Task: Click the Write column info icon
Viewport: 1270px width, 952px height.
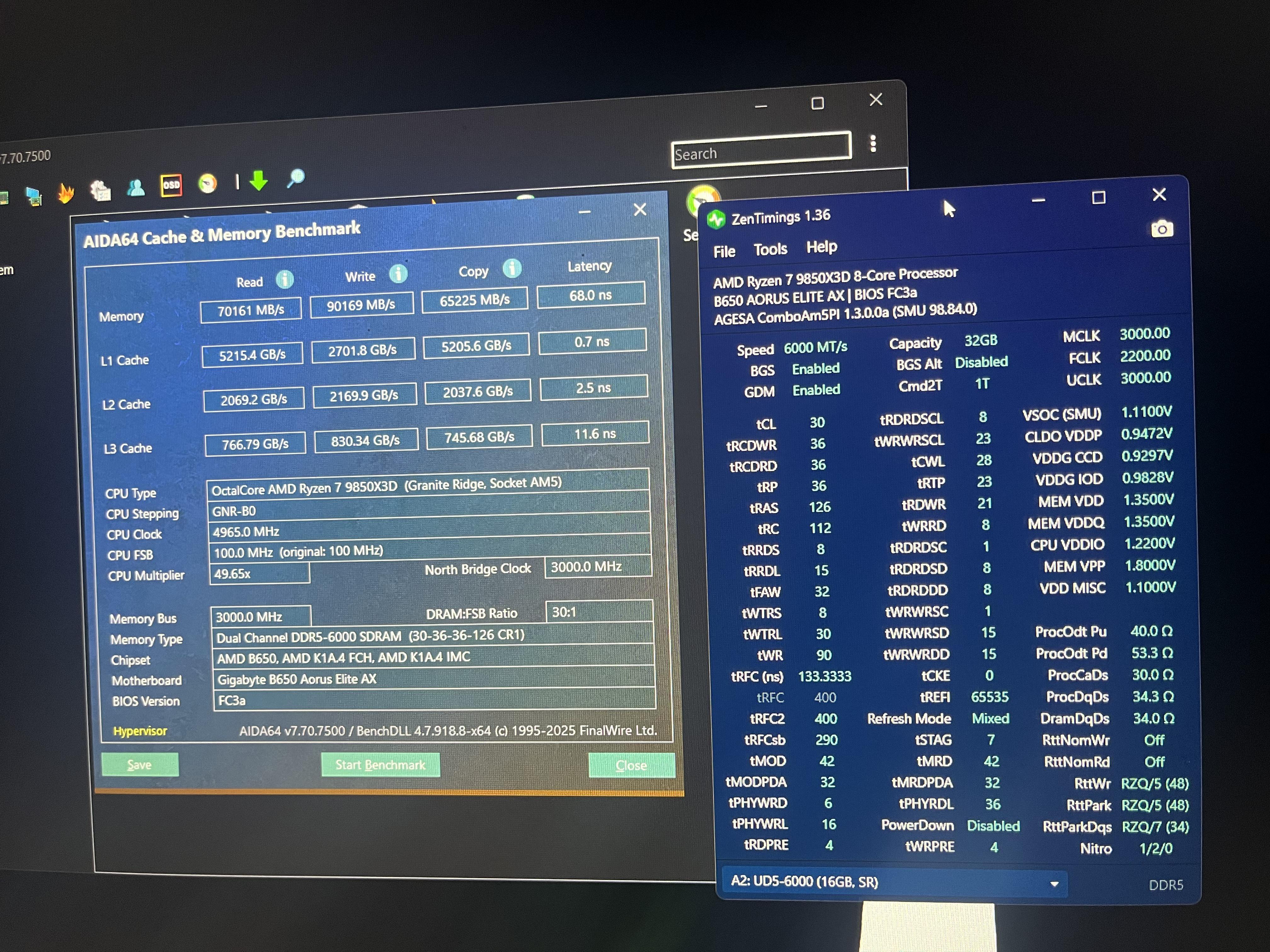Action: coord(398,274)
